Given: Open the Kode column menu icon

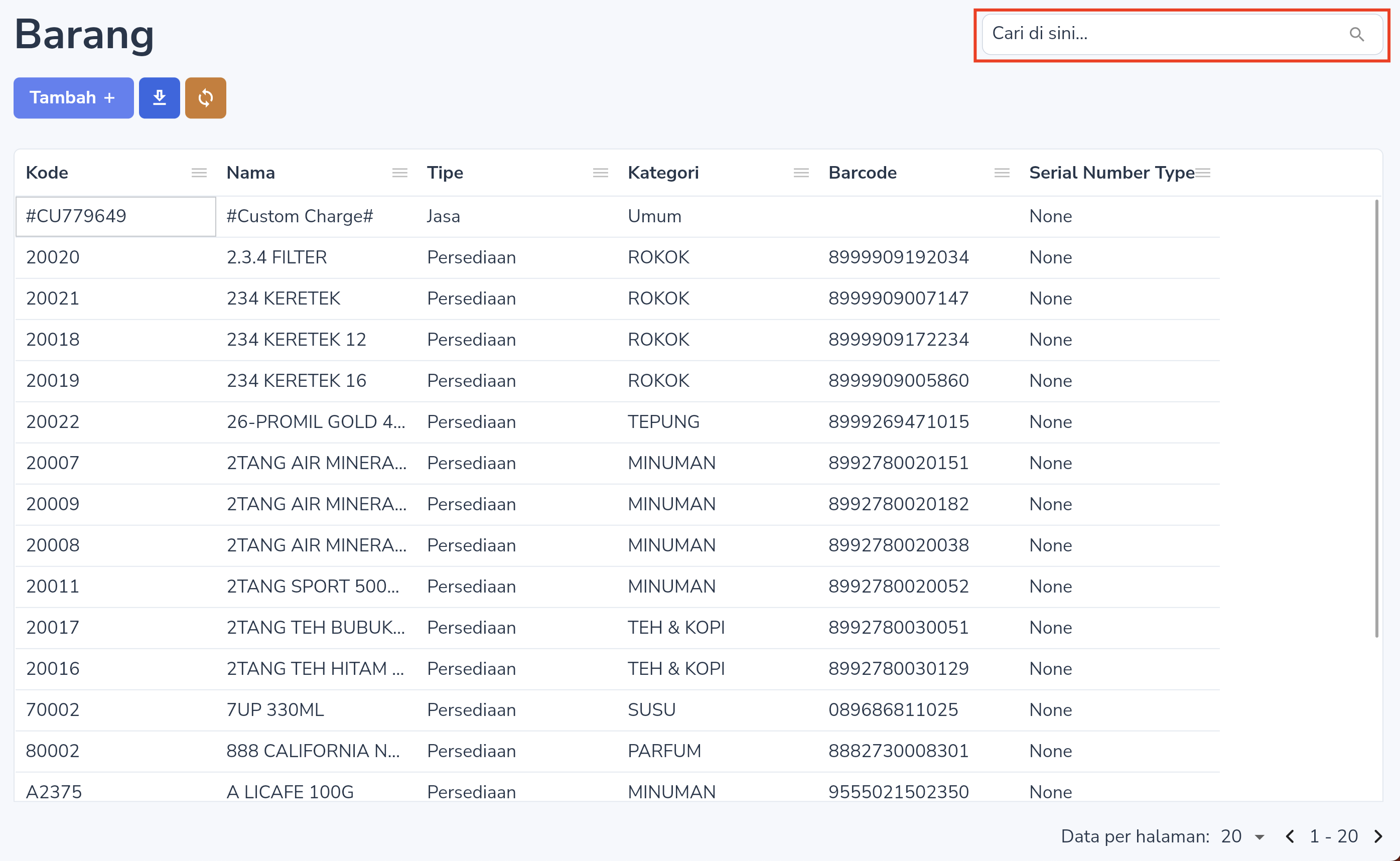Looking at the screenshot, I should (x=199, y=173).
